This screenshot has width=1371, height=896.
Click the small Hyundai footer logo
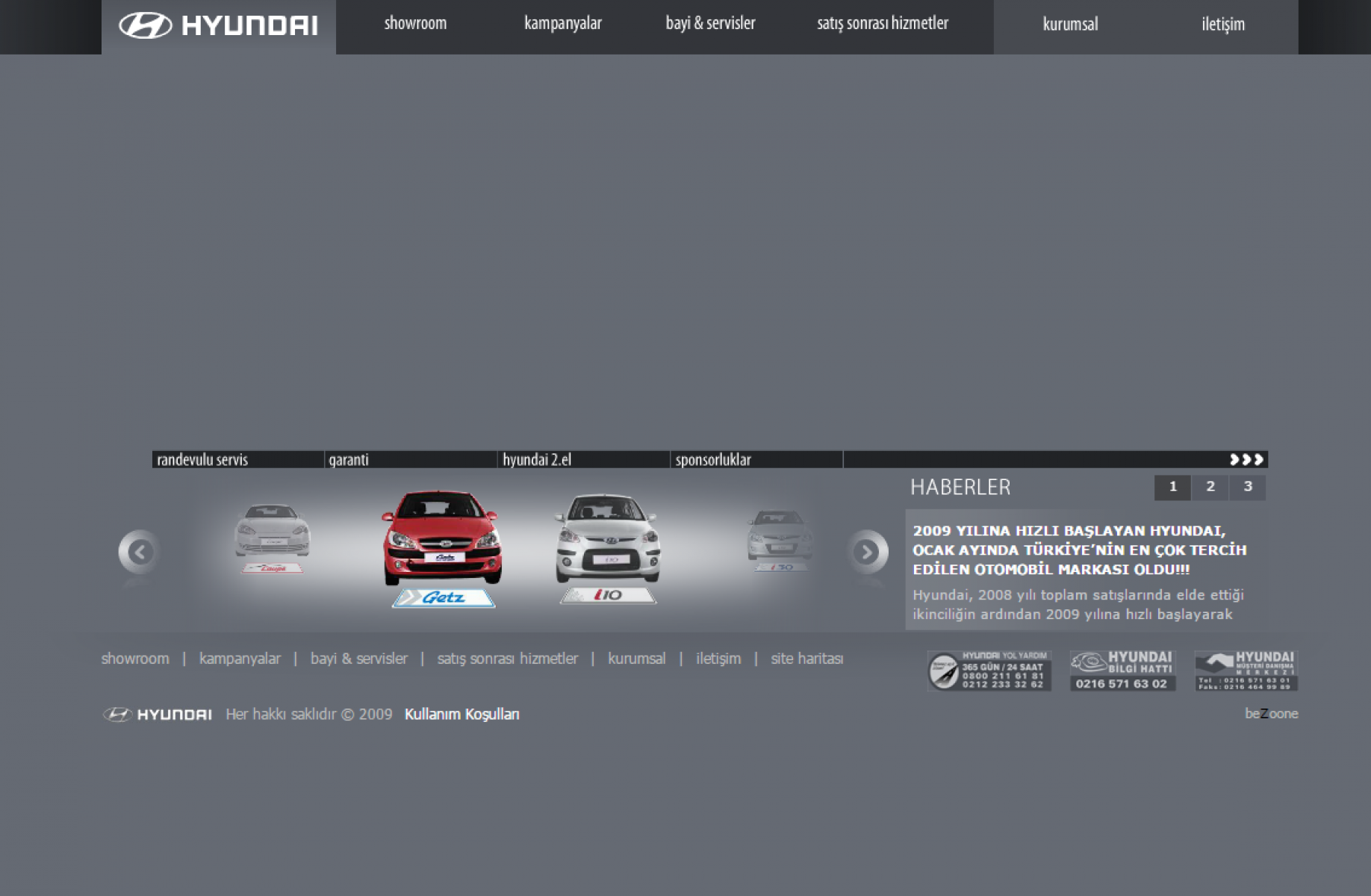(x=158, y=715)
